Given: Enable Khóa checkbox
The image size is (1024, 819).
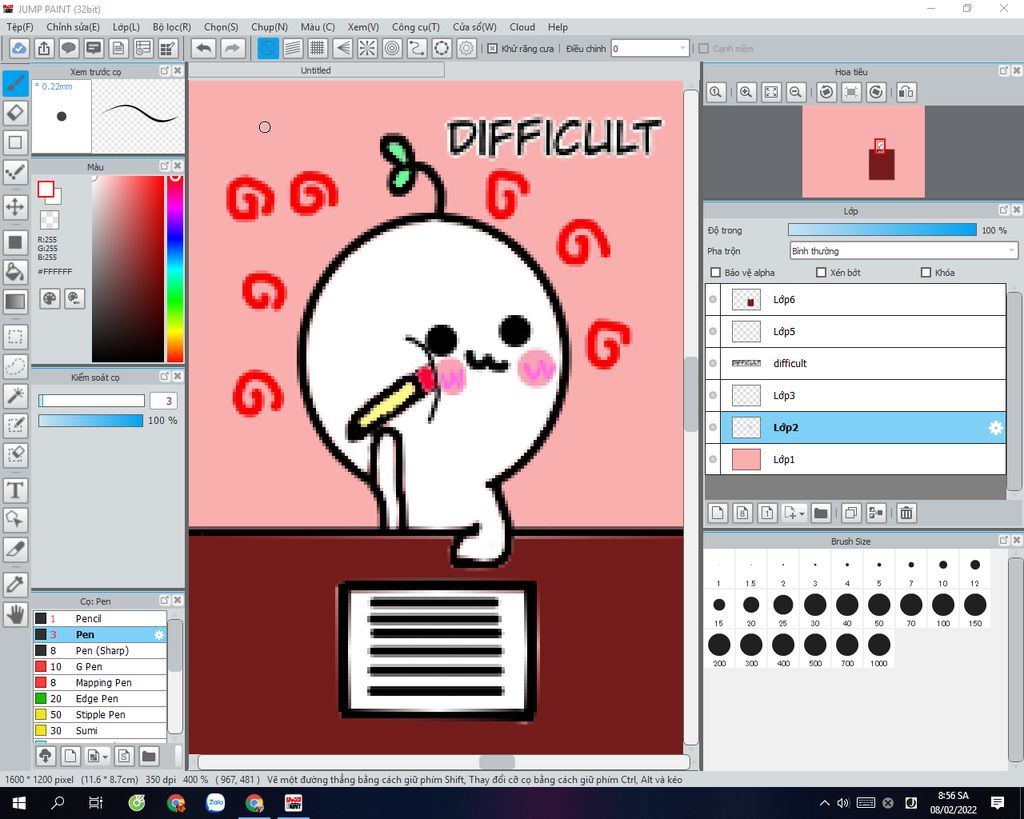Looking at the screenshot, I should pos(925,272).
